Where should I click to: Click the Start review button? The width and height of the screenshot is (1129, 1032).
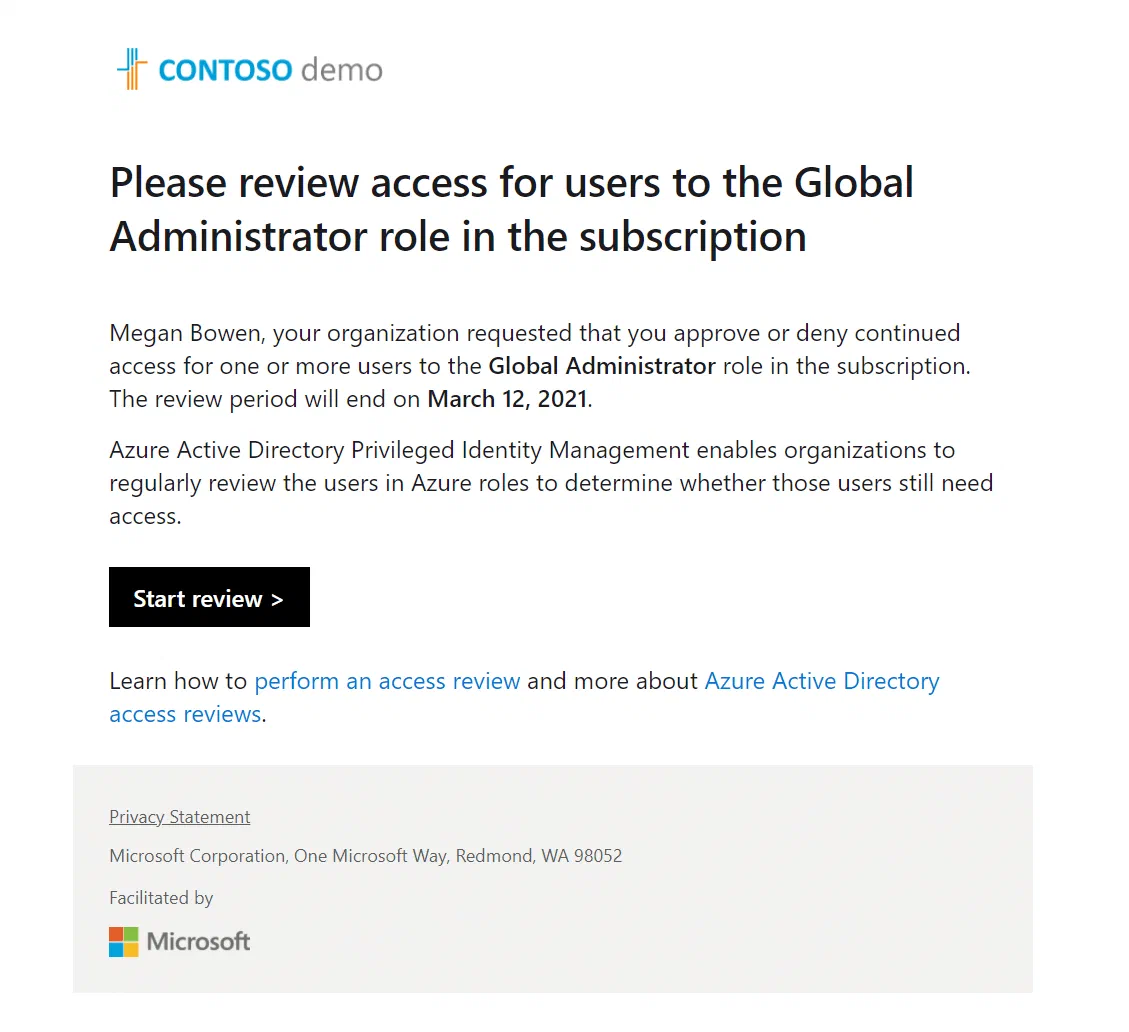point(209,597)
